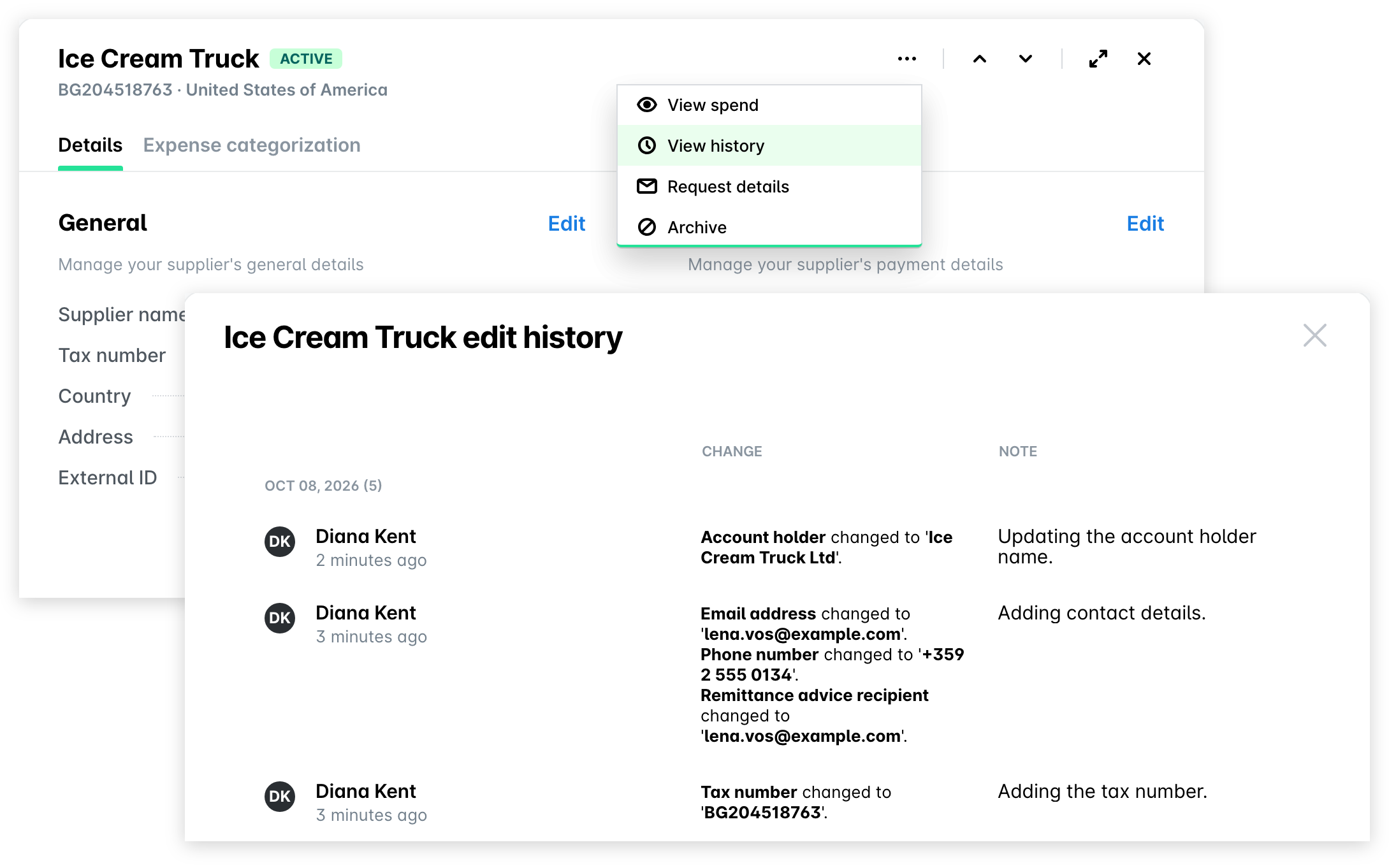The width and height of the screenshot is (1389, 868).
Task: Click '2 minutes ago' timestamp
Action: tap(372, 561)
